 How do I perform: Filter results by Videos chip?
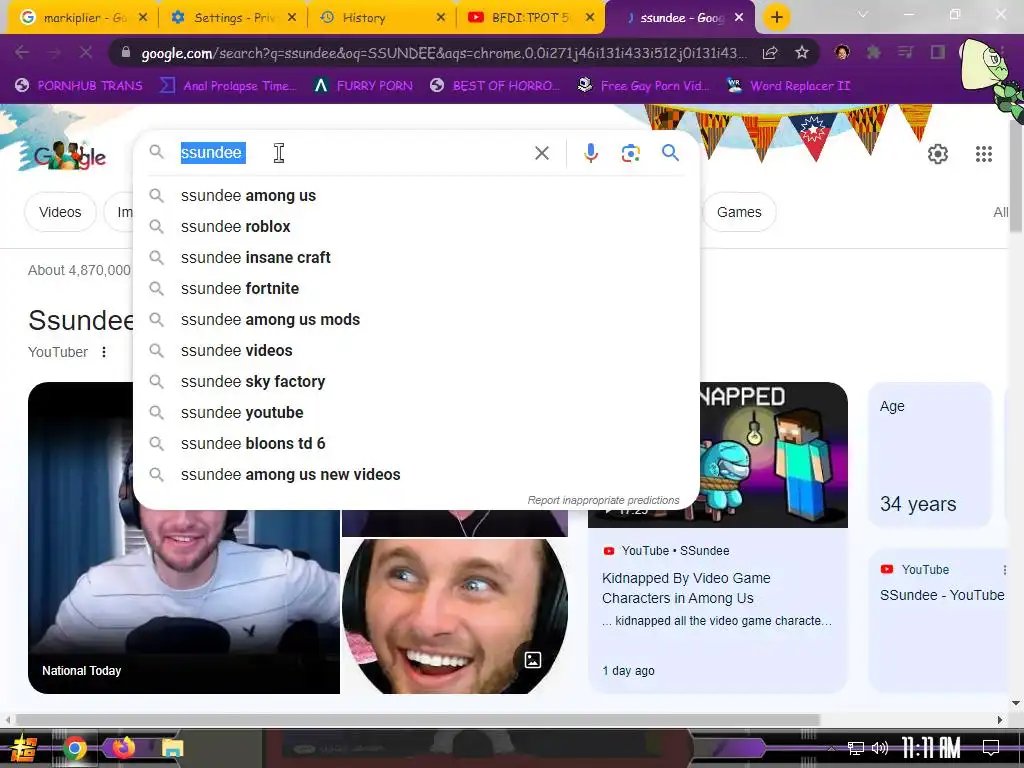(60, 212)
